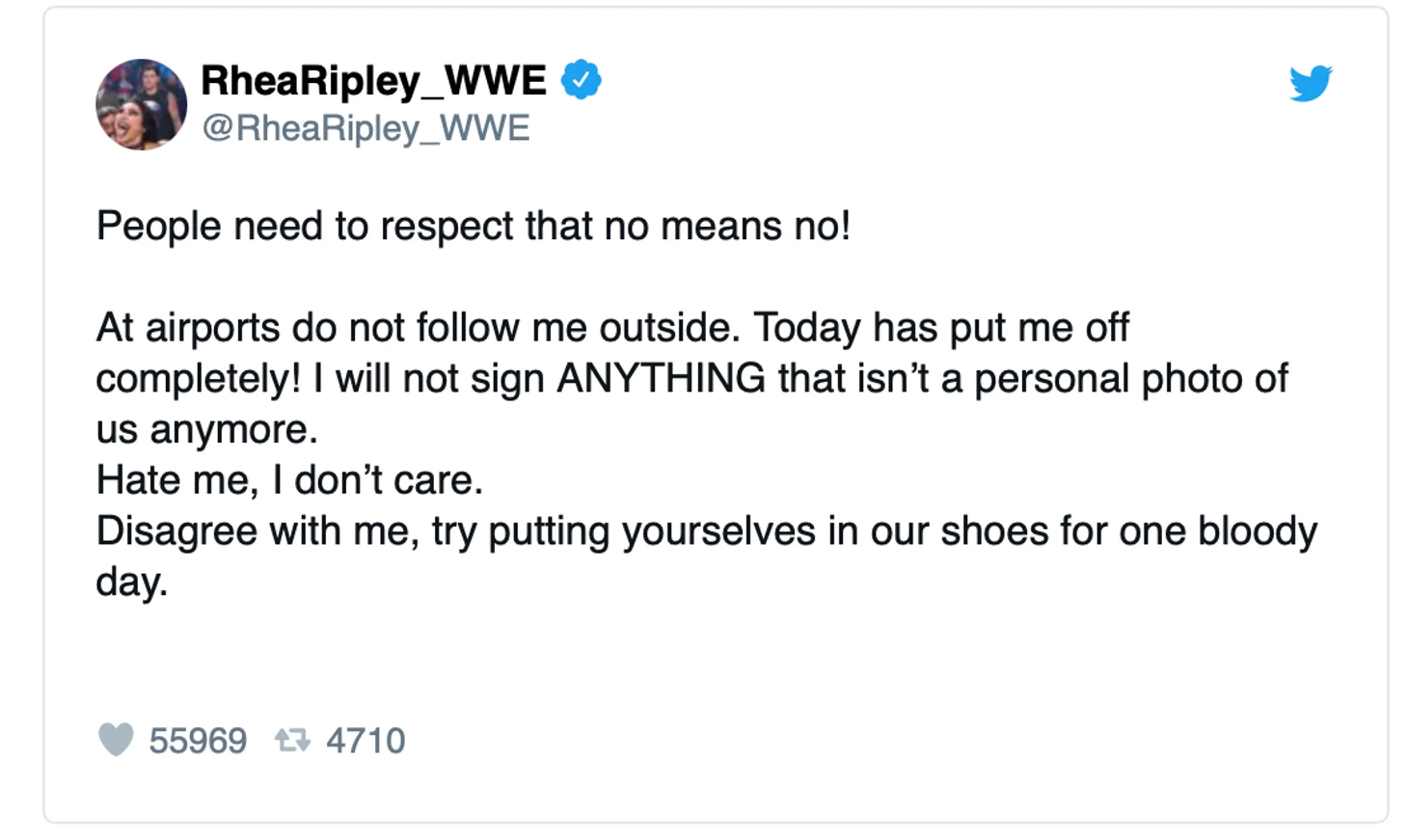Click the Twitter bird logo
This screenshot has height=840, width=1408.
click(1311, 84)
